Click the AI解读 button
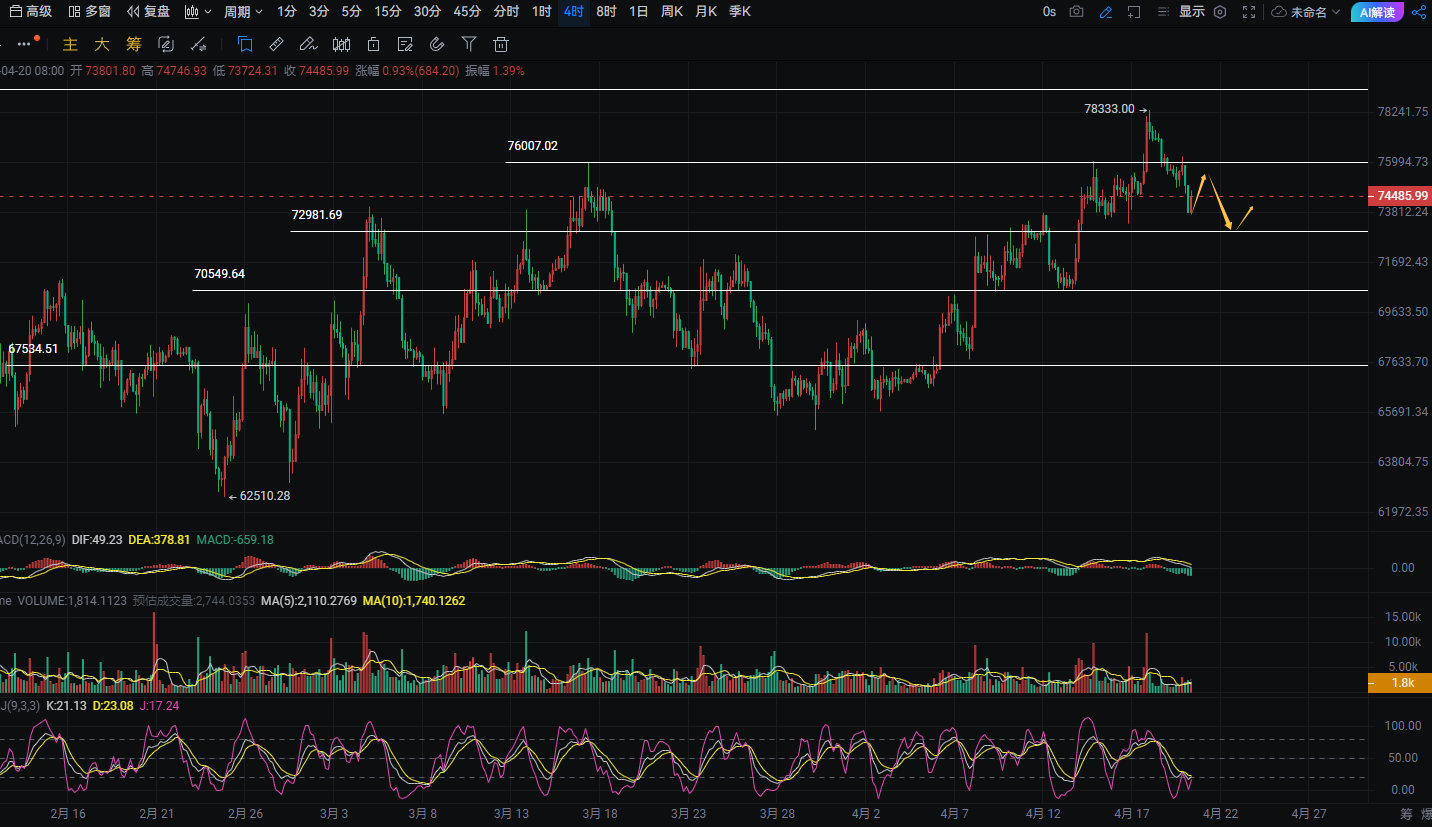The width and height of the screenshot is (1432, 827). tap(1377, 12)
